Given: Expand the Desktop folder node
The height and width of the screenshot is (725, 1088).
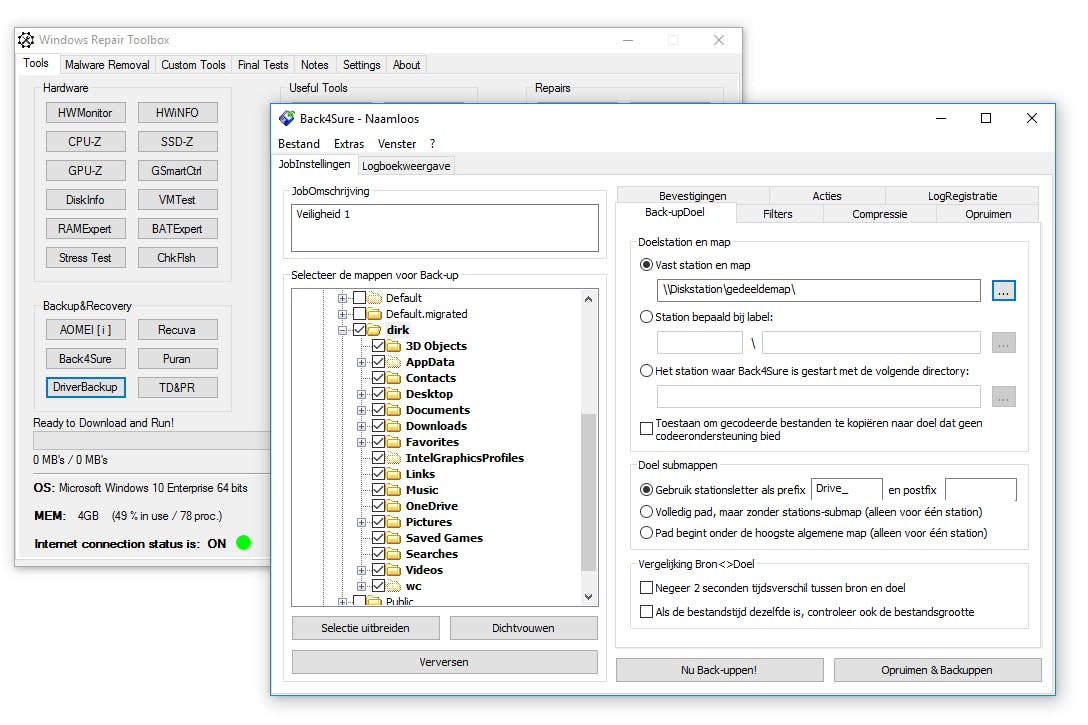Looking at the screenshot, I should 362,394.
